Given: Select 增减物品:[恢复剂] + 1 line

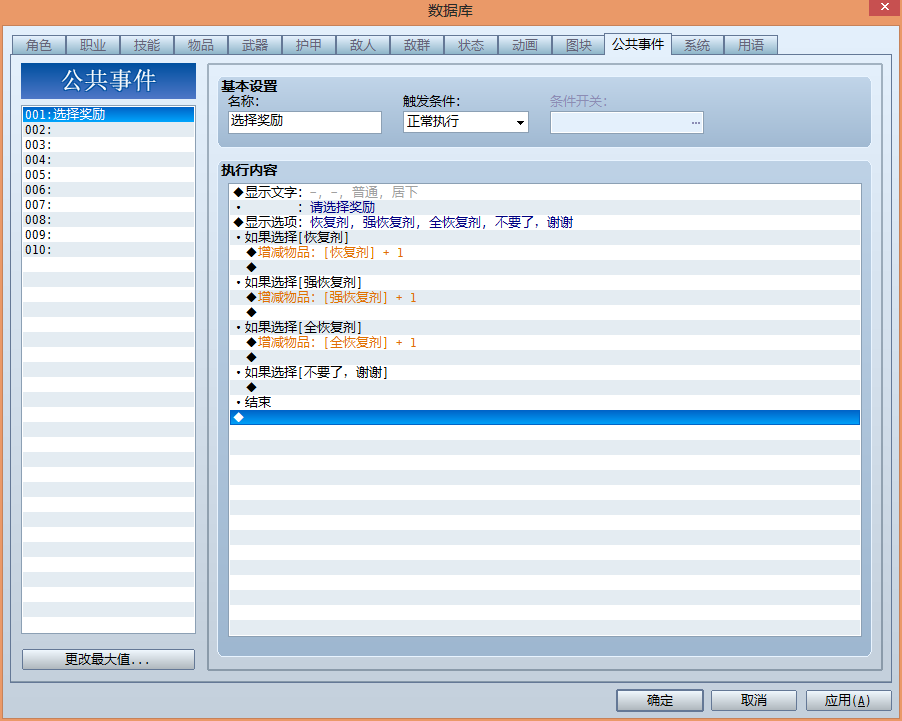Looking at the screenshot, I should (545, 252).
